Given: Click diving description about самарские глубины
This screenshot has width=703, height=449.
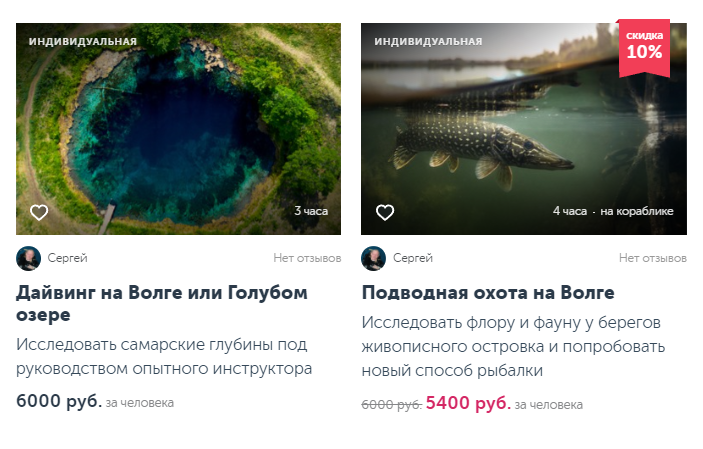Looking at the screenshot, I should point(164,357).
